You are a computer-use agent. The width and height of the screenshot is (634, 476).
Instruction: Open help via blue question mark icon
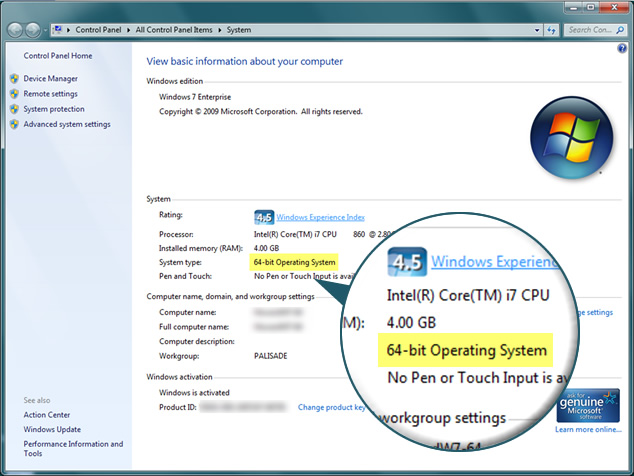pos(622,49)
